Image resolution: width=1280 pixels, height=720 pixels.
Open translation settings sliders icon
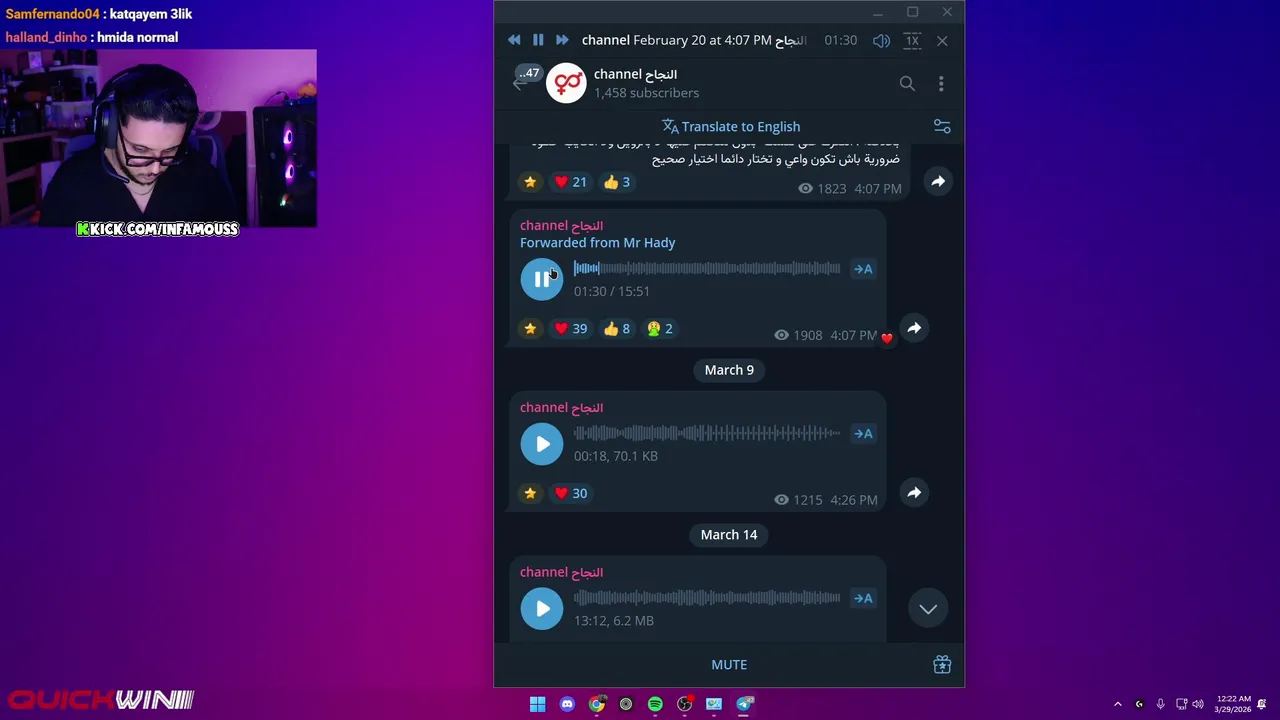[x=942, y=126]
